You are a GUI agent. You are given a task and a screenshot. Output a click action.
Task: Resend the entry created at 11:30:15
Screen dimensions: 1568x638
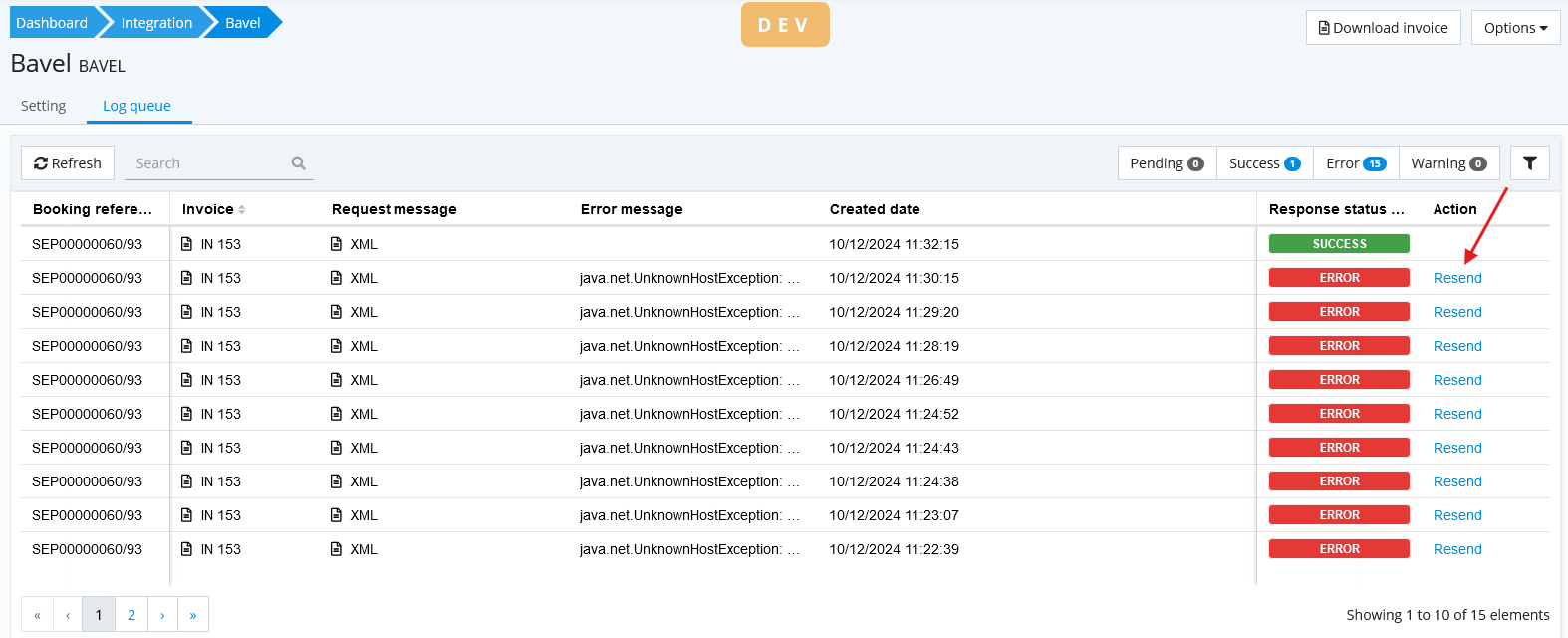[1457, 278]
